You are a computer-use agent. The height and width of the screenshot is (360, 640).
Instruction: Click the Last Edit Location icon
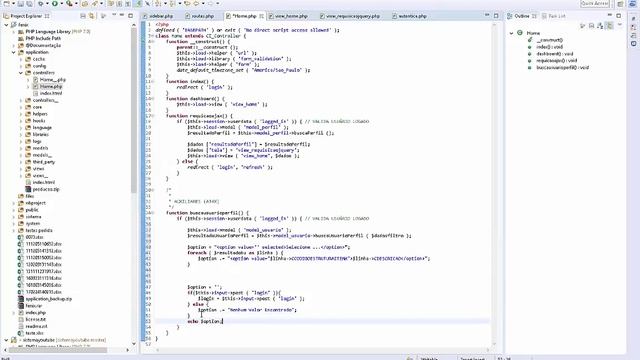point(187,4)
